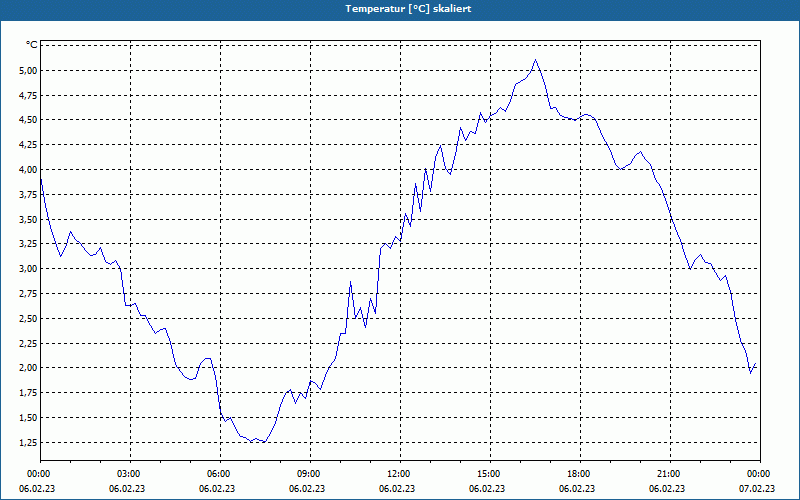Click the 15:00 time label
This screenshot has width=800, height=500.
coord(488,473)
